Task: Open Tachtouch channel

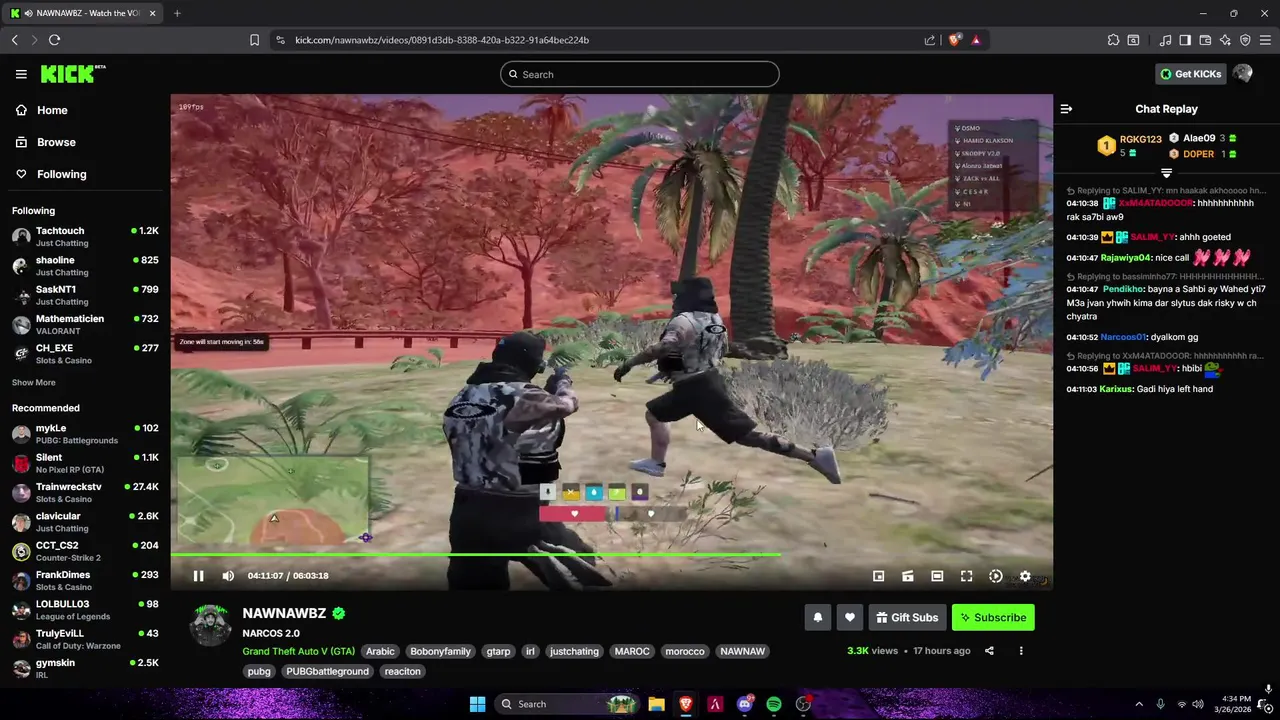Action: point(85,237)
